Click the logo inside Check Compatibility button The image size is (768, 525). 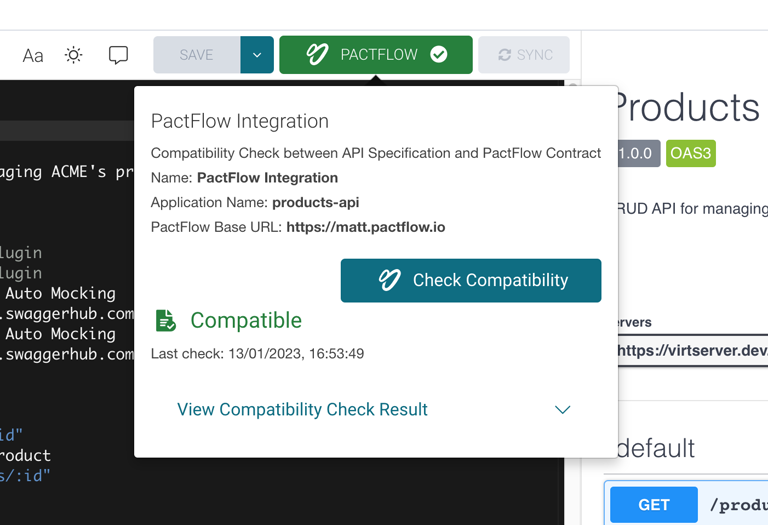tap(390, 281)
